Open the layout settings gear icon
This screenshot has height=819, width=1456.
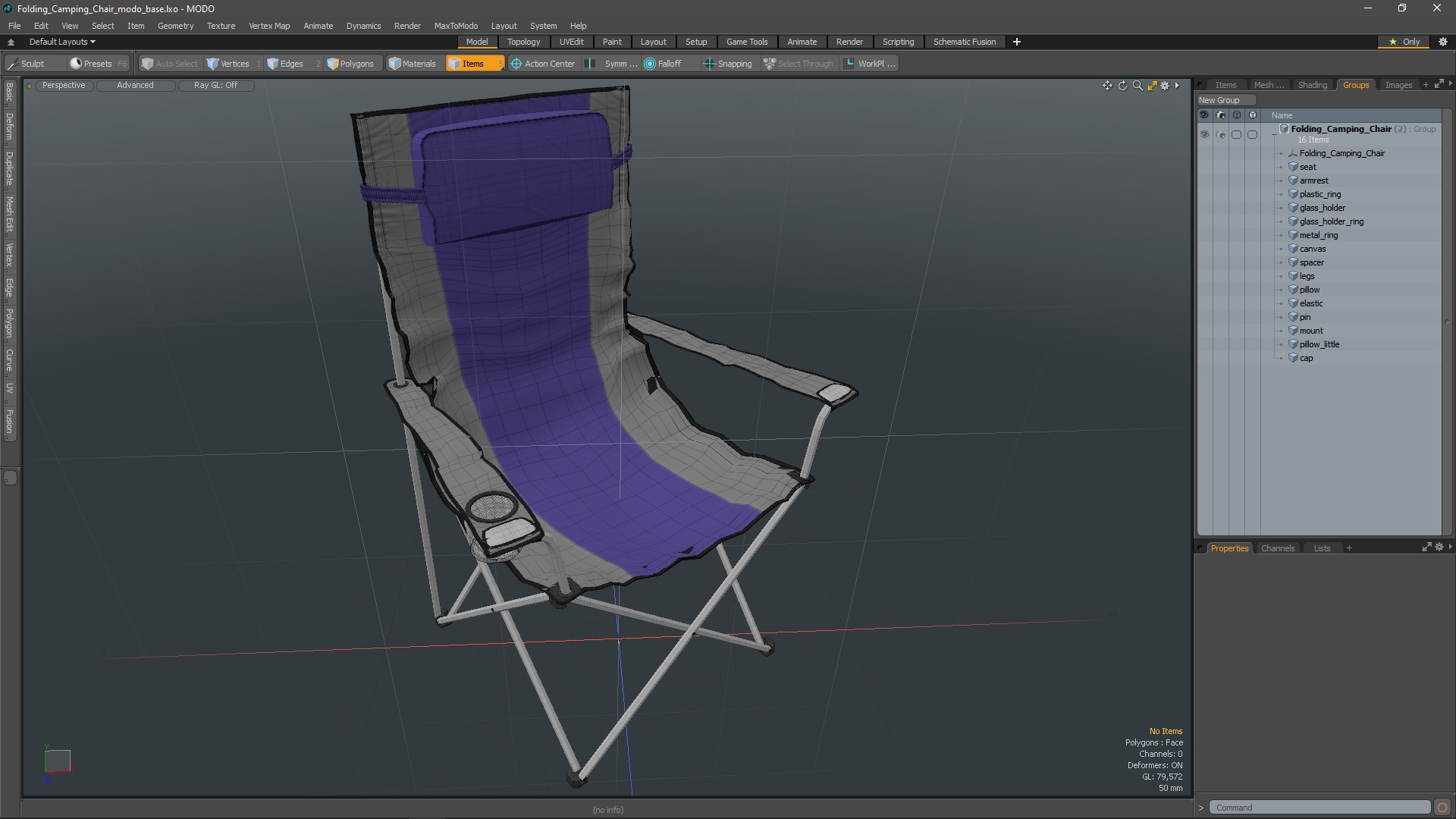1443,42
